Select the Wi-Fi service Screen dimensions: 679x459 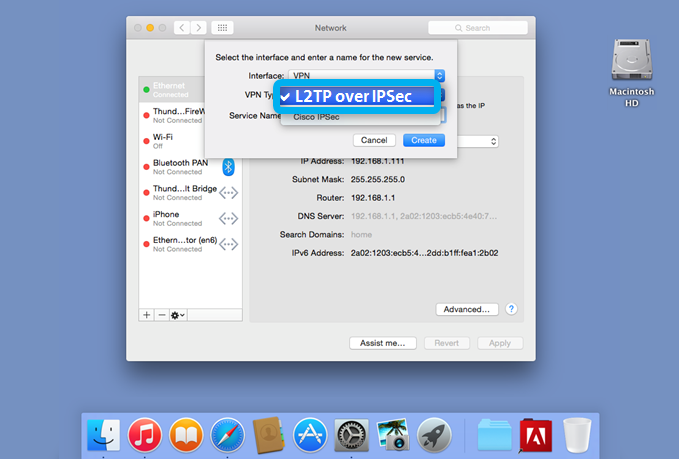[x=172, y=141]
